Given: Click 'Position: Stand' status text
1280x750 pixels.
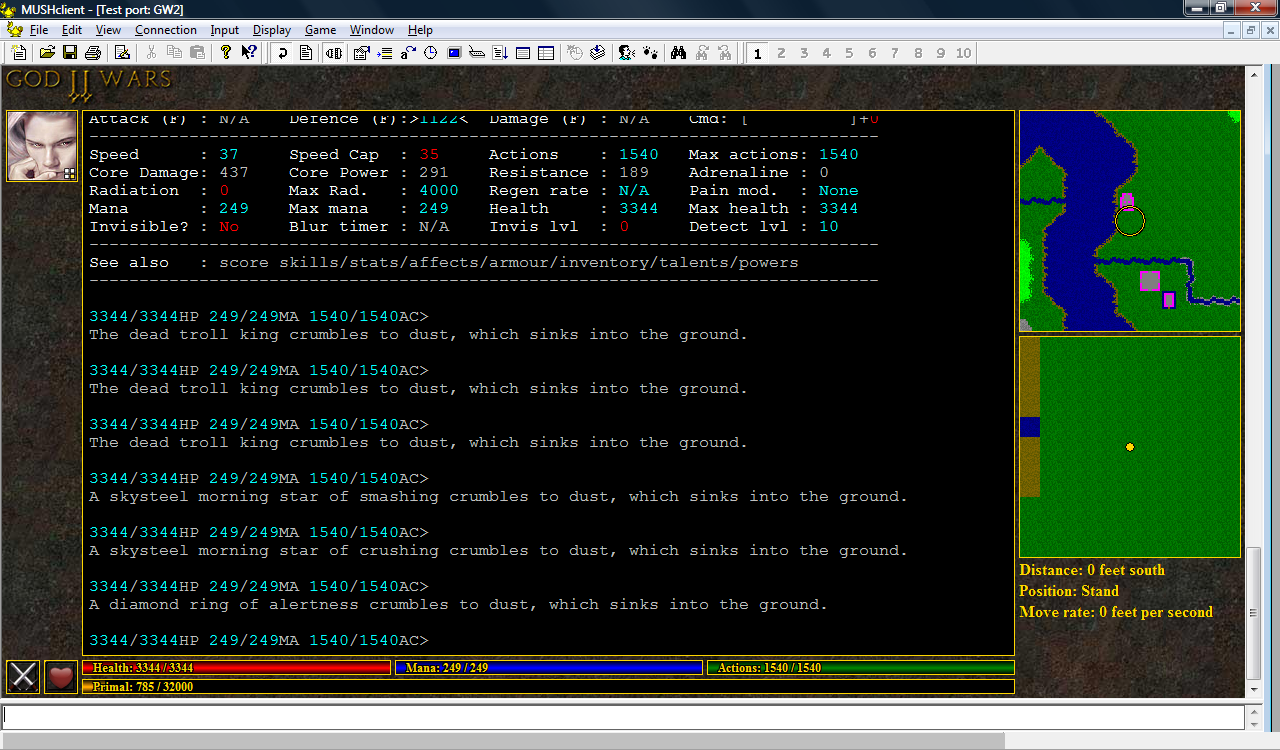Looking at the screenshot, I should pos(1069,591).
